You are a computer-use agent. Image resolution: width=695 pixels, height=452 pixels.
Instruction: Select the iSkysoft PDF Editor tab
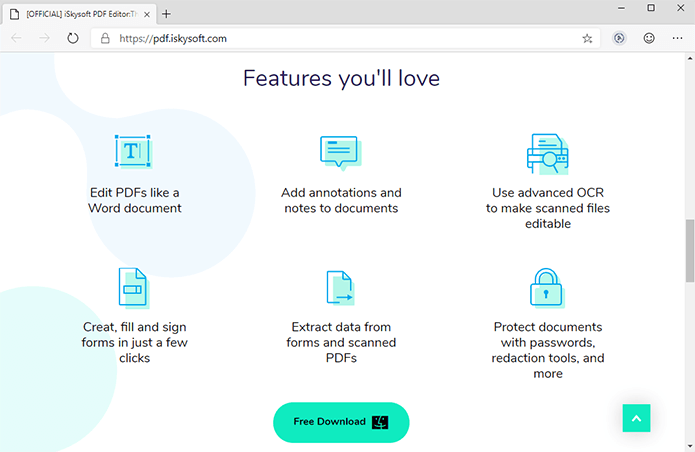tap(80, 14)
